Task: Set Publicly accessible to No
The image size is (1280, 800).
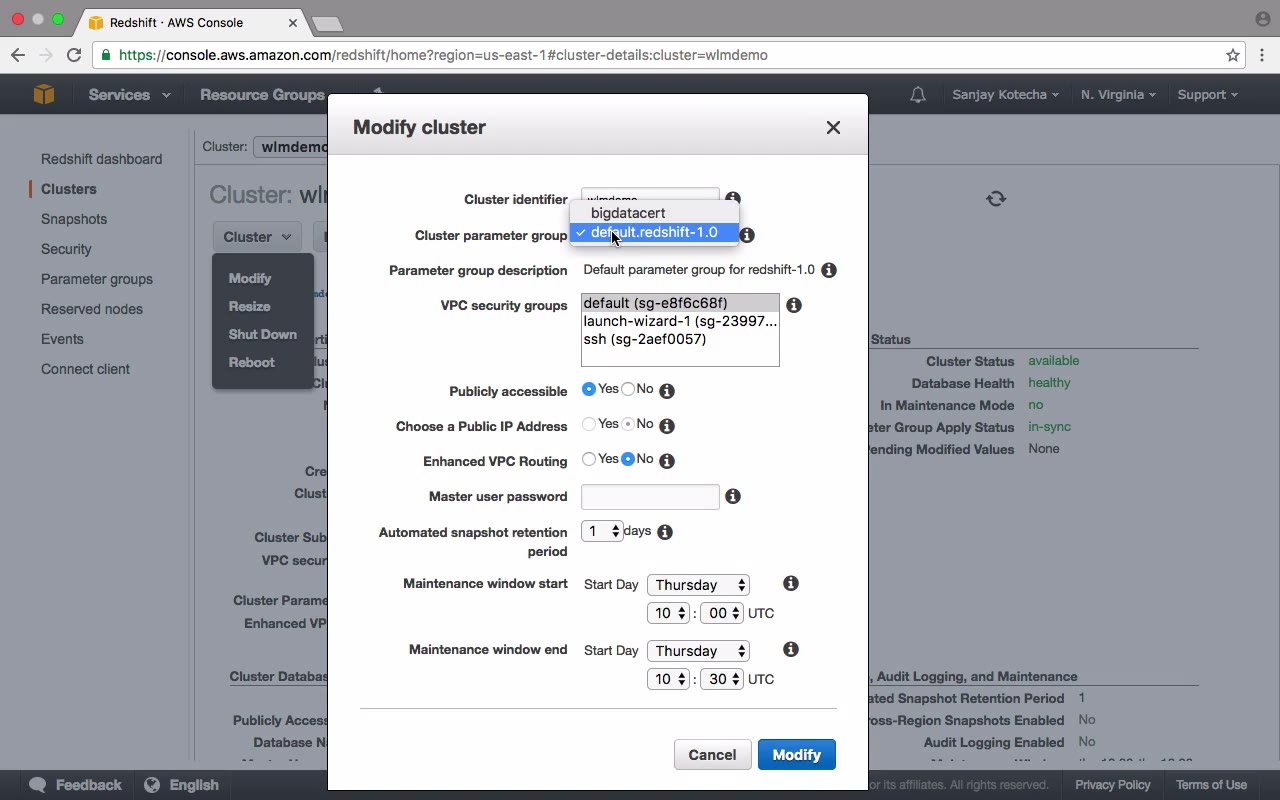Action: 628,389
